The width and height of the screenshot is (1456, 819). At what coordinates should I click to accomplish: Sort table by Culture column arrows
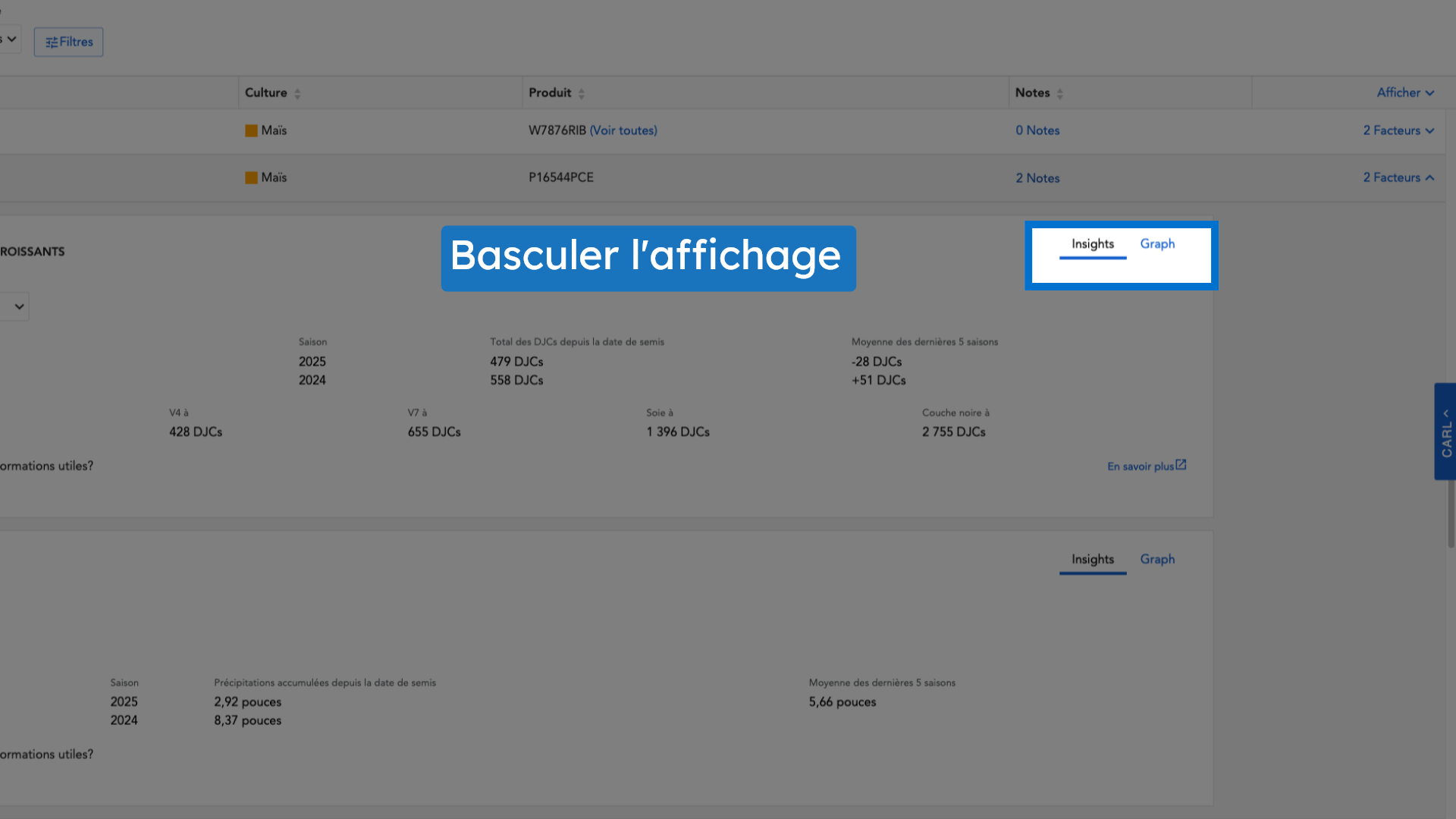[x=297, y=94]
